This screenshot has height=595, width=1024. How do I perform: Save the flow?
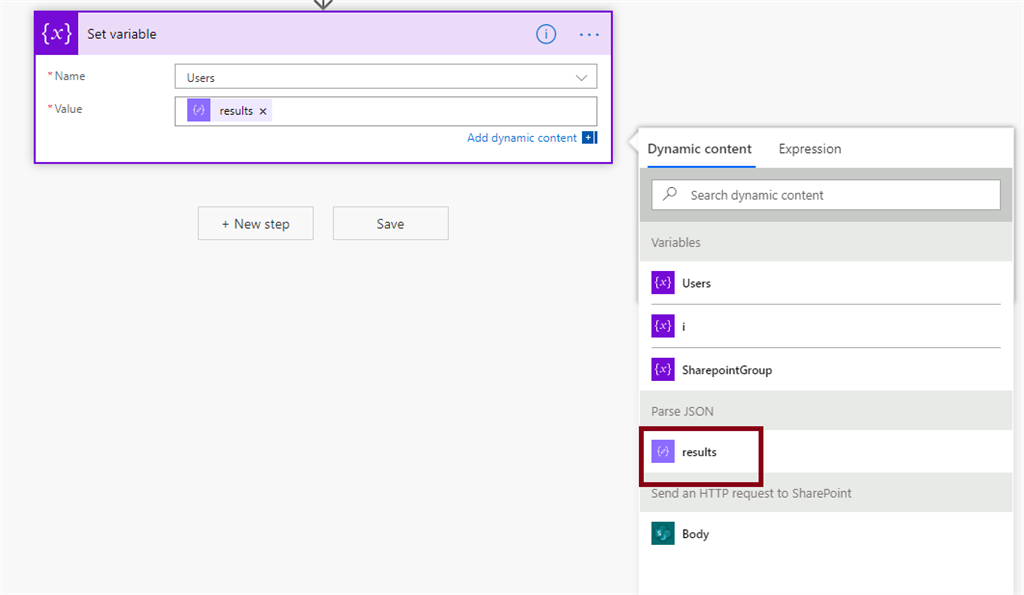pyautogui.click(x=390, y=223)
